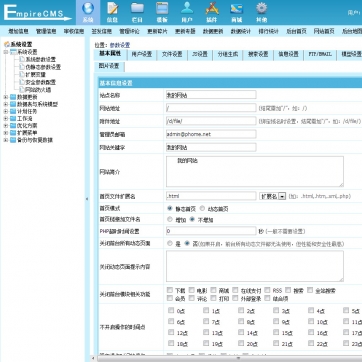Click the 数据表与系统模型 folder icon
Screen dimensions: 362x362
click(13, 104)
